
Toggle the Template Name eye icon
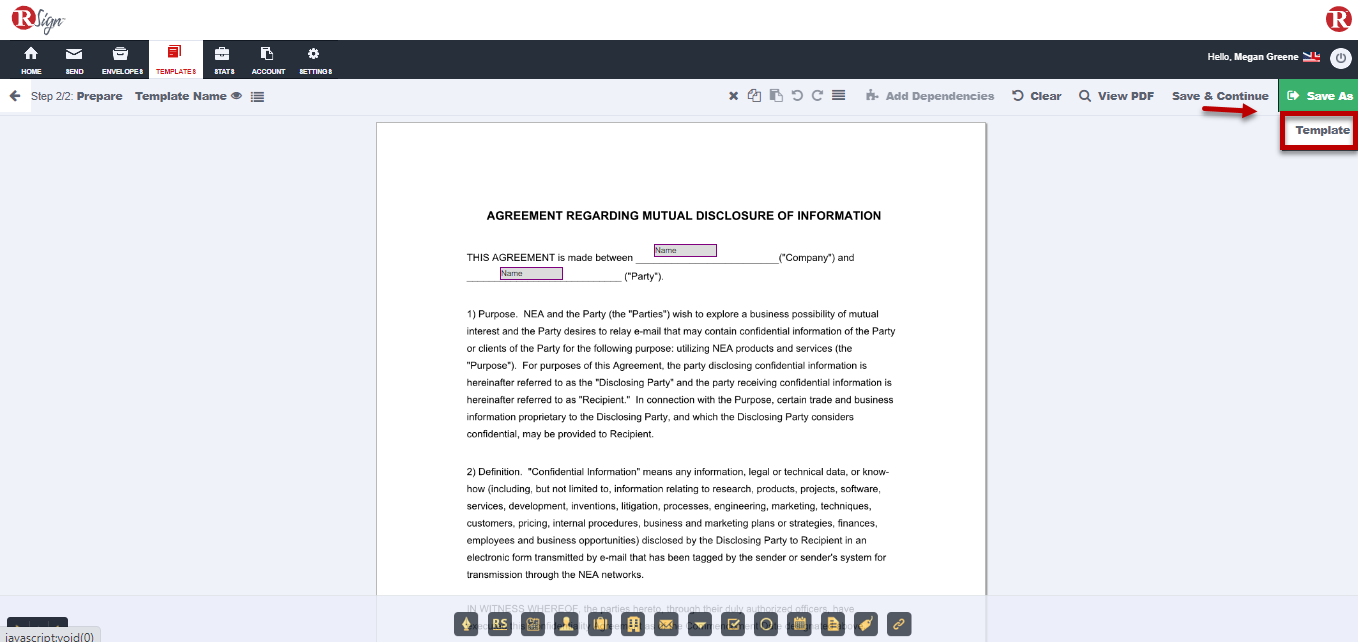(237, 97)
